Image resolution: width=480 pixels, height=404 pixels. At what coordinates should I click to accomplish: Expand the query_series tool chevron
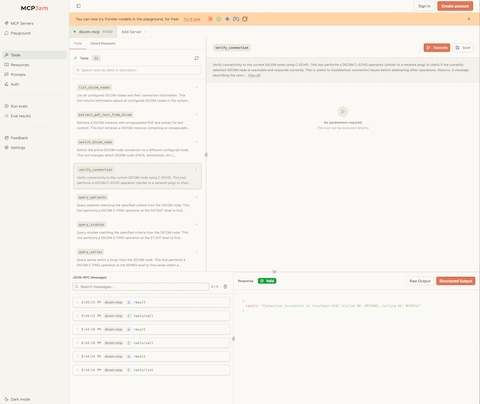196,252
